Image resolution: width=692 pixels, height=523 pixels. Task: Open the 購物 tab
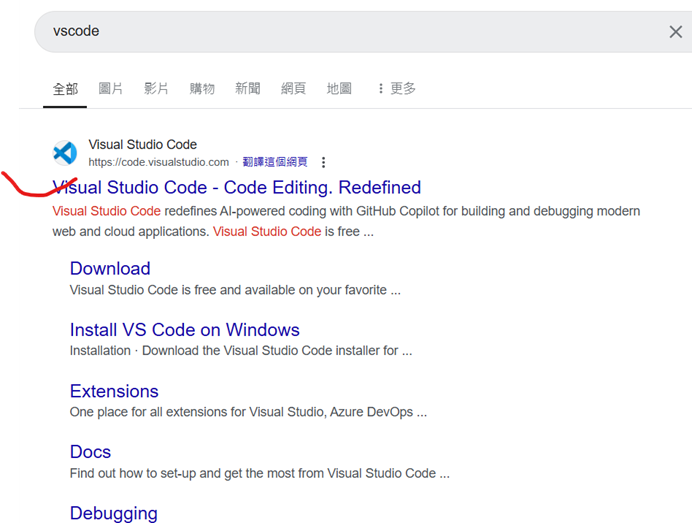pos(202,88)
